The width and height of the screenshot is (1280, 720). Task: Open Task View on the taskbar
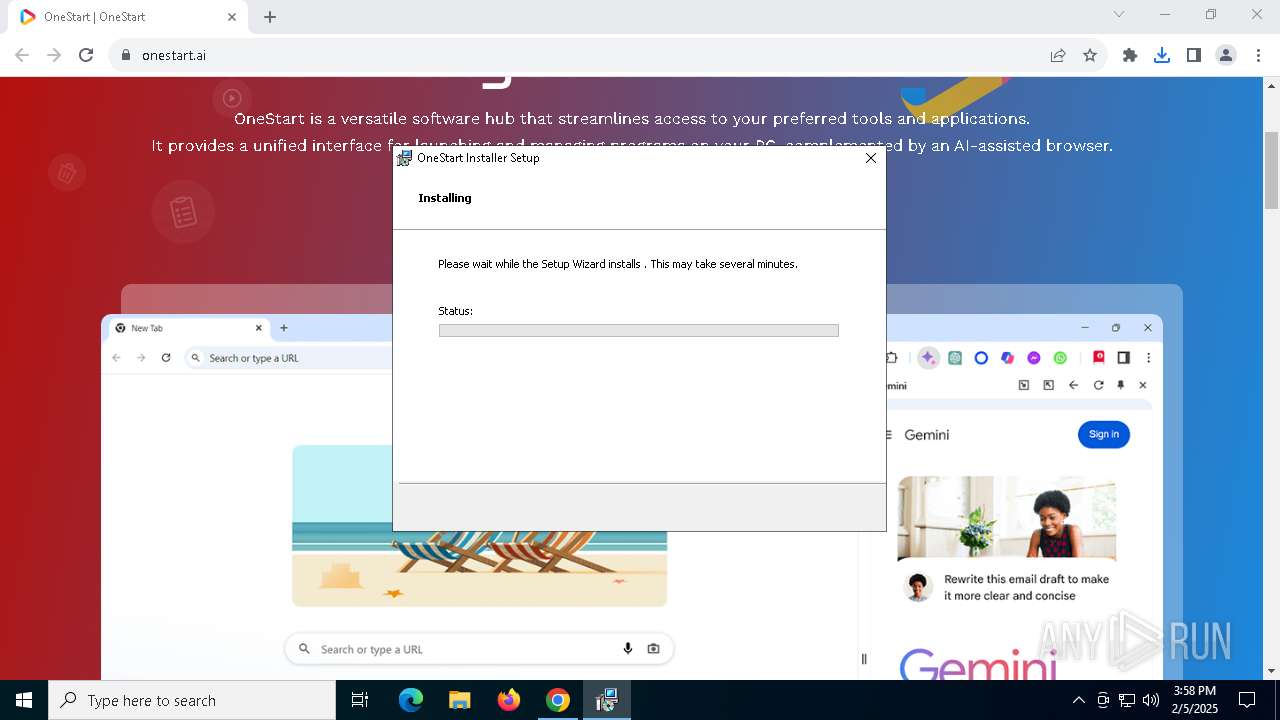point(360,700)
